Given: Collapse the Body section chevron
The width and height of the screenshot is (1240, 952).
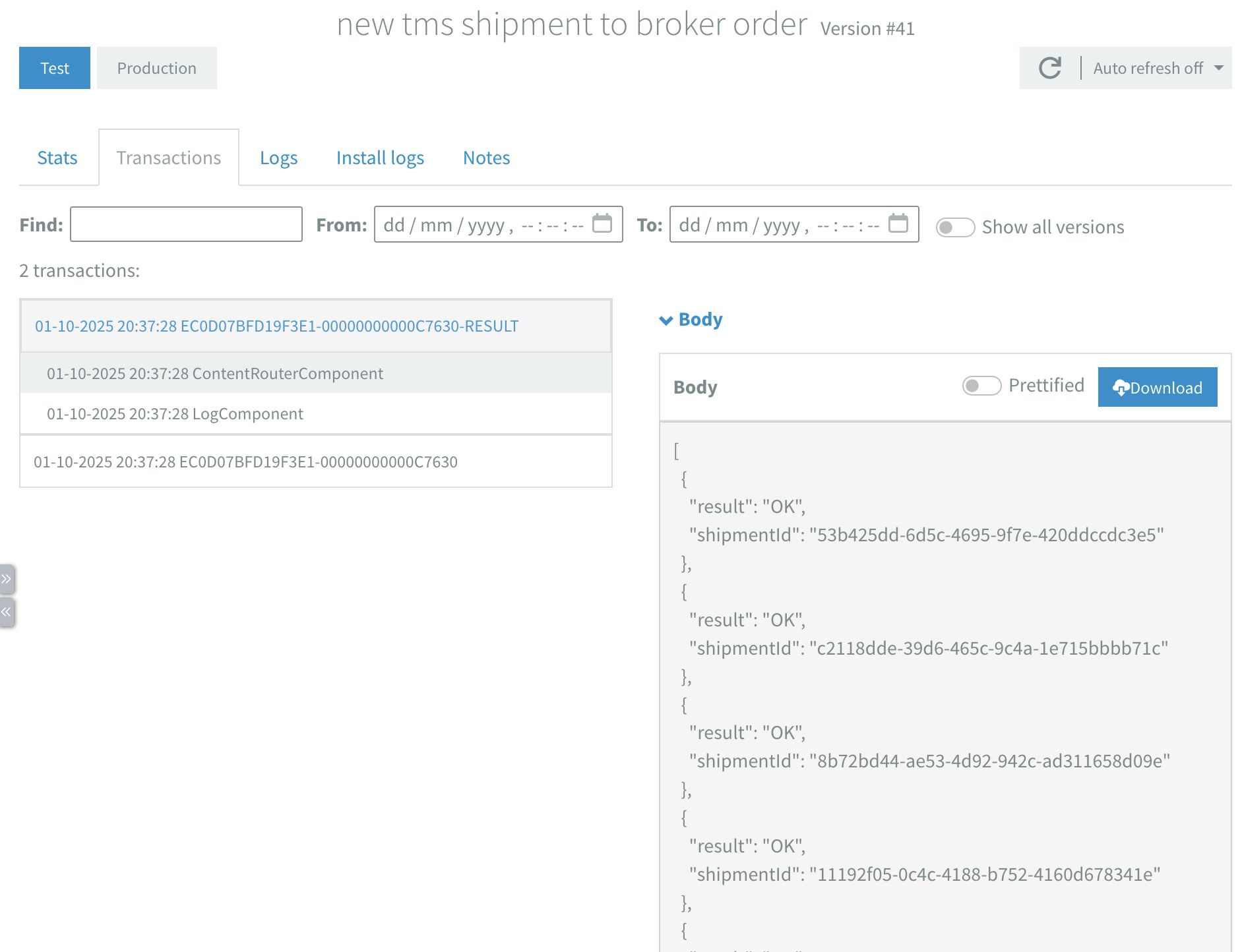Looking at the screenshot, I should (x=666, y=320).
